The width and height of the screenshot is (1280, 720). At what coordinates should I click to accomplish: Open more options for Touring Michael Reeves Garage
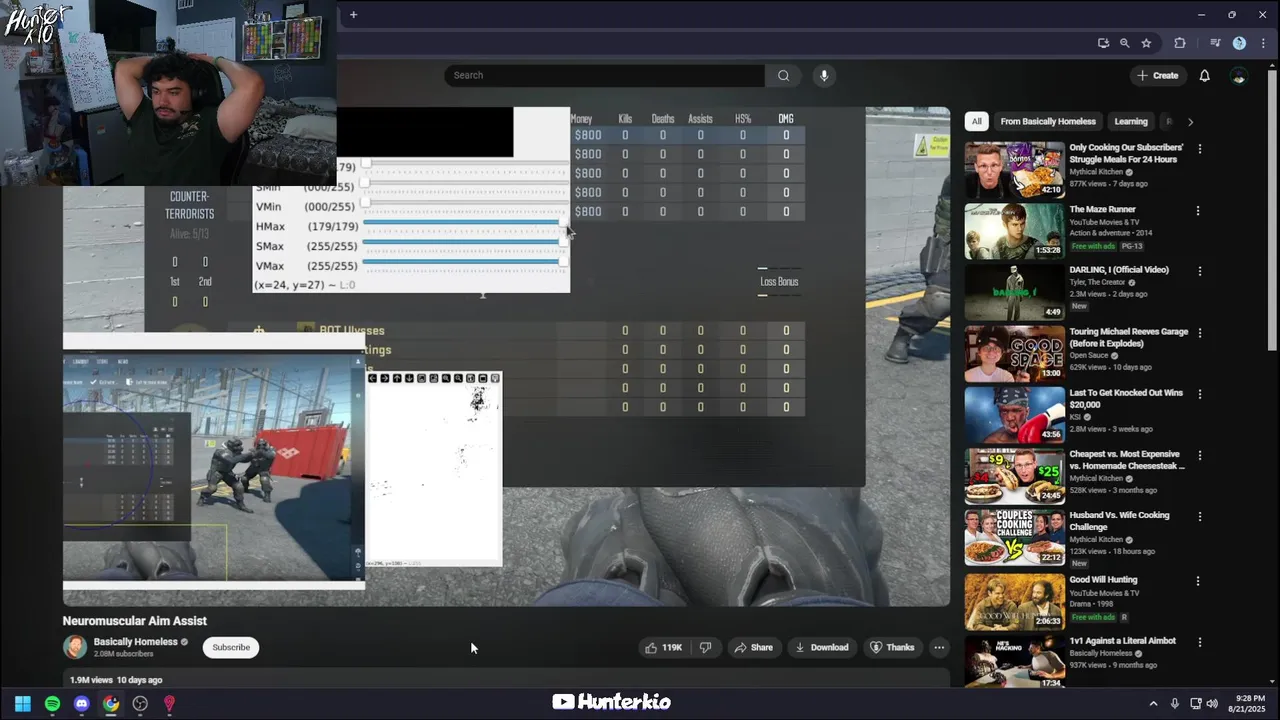(1199, 333)
